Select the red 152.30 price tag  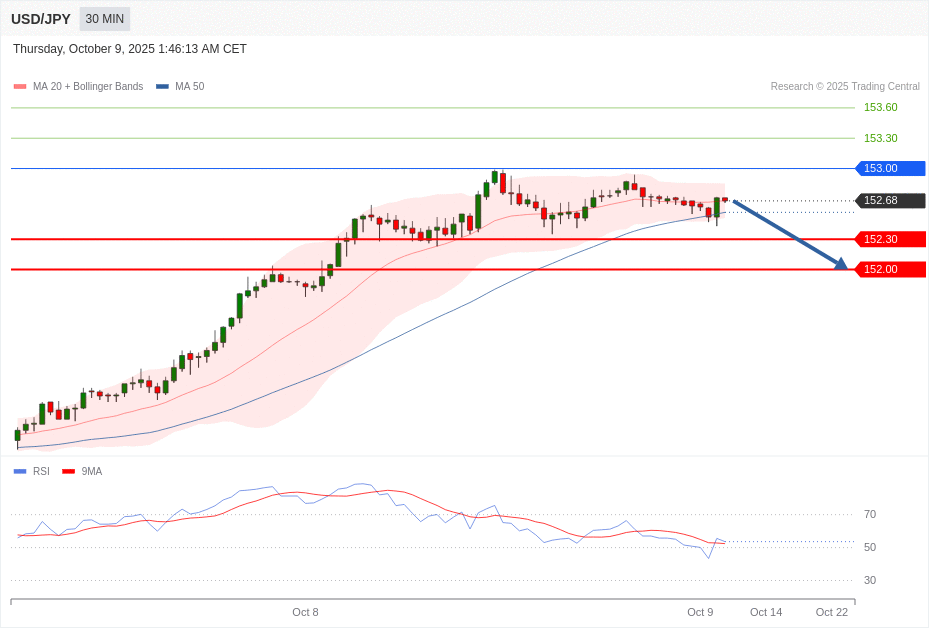pyautogui.click(x=890, y=239)
